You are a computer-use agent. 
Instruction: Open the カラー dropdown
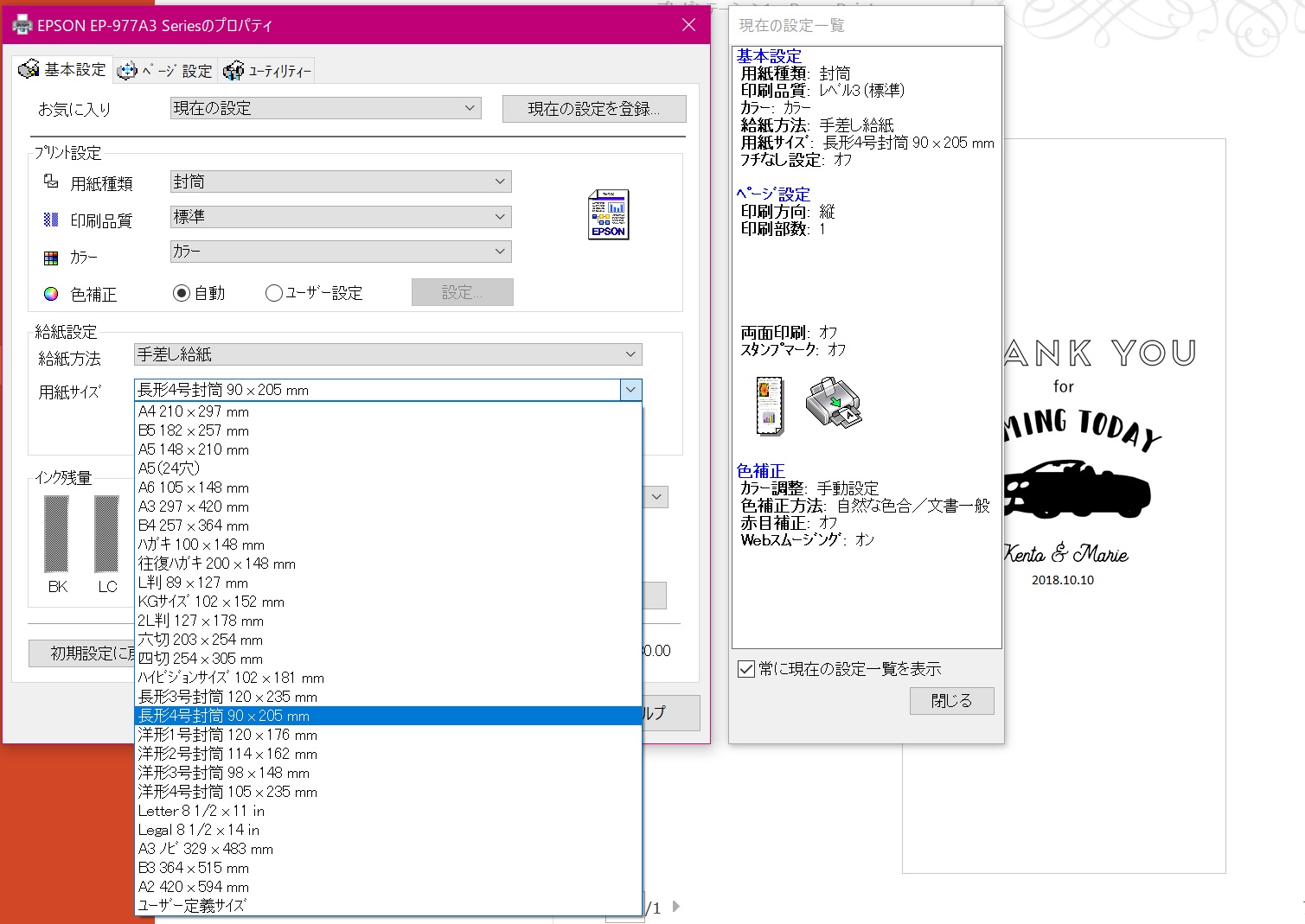coord(341,252)
